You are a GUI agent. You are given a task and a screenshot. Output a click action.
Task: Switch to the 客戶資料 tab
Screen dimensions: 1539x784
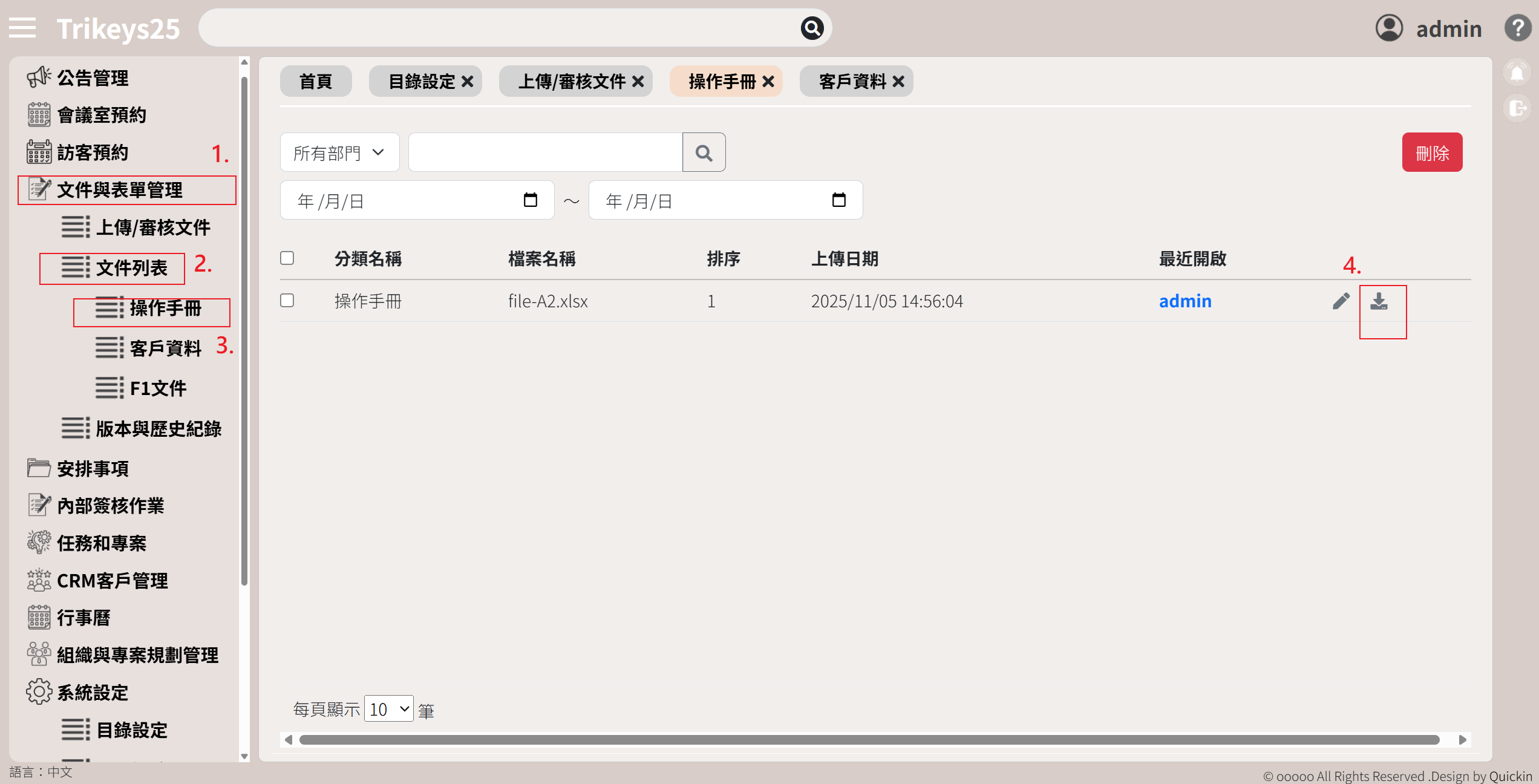[x=852, y=81]
